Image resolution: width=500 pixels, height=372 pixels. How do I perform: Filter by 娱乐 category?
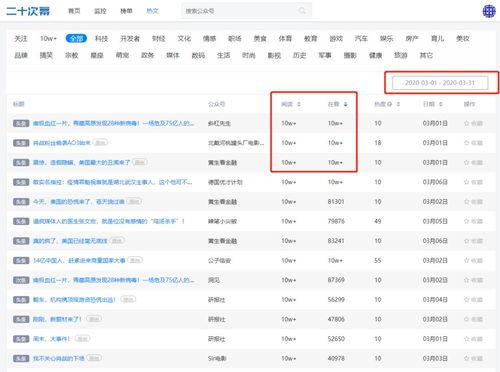(x=387, y=39)
